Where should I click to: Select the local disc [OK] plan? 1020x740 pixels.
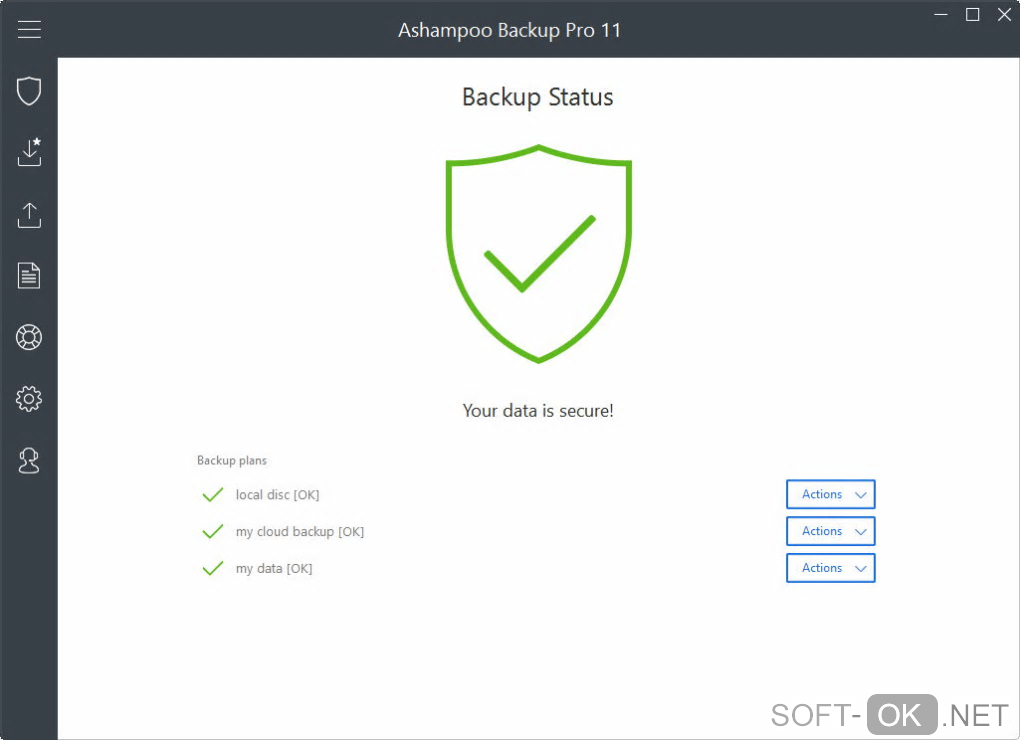[277, 495]
